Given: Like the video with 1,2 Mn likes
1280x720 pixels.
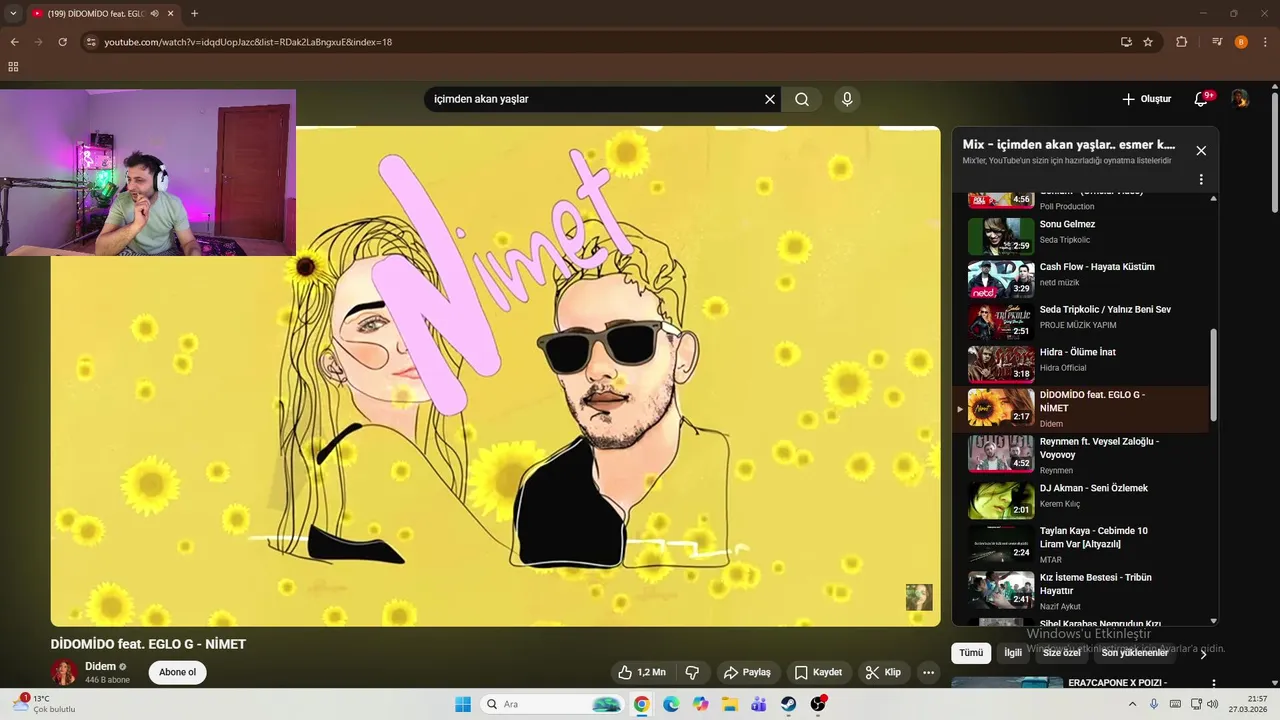Looking at the screenshot, I should [x=642, y=672].
